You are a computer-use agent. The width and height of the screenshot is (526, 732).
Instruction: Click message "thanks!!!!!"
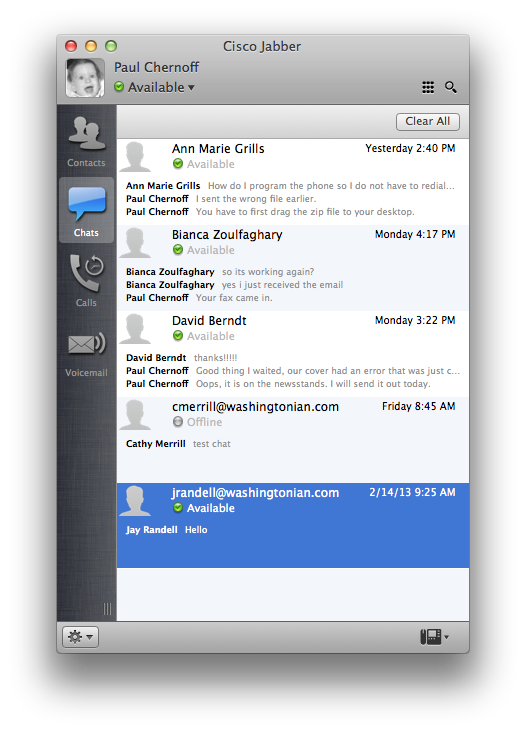pos(216,358)
